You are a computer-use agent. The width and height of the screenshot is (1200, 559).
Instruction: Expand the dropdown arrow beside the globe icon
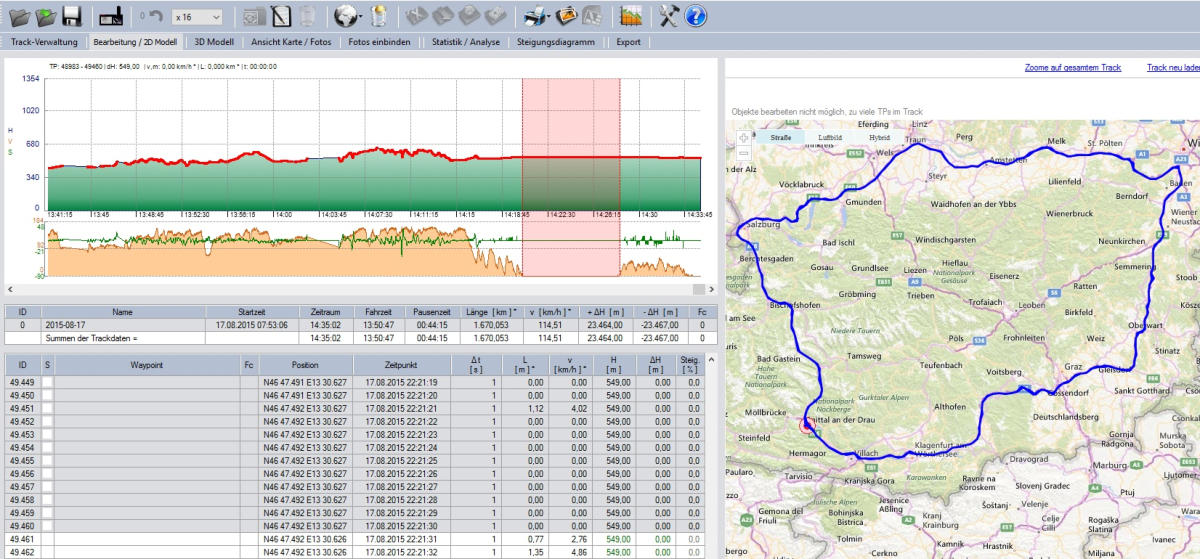[361, 17]
